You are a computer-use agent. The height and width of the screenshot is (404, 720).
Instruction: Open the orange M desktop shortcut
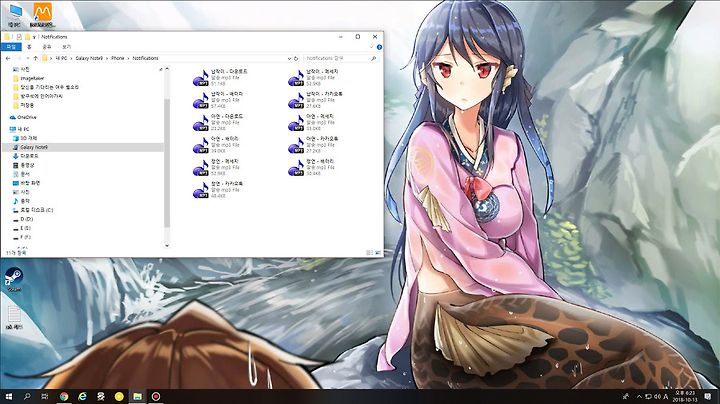(42, 15)
